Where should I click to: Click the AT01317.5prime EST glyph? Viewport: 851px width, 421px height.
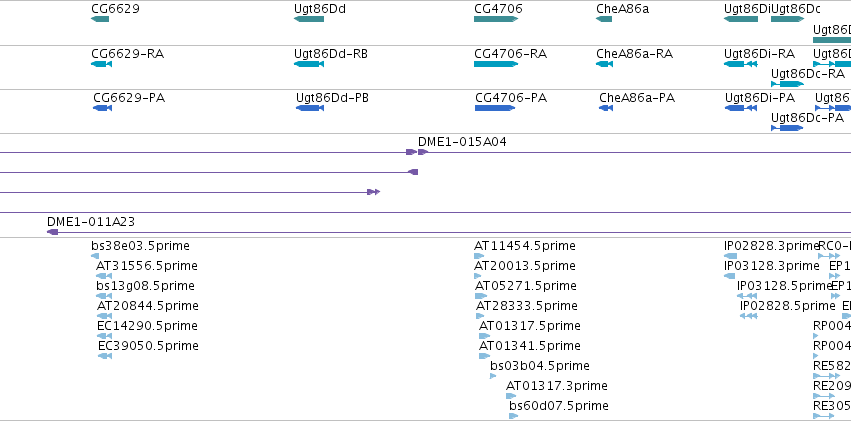(484, 336)
